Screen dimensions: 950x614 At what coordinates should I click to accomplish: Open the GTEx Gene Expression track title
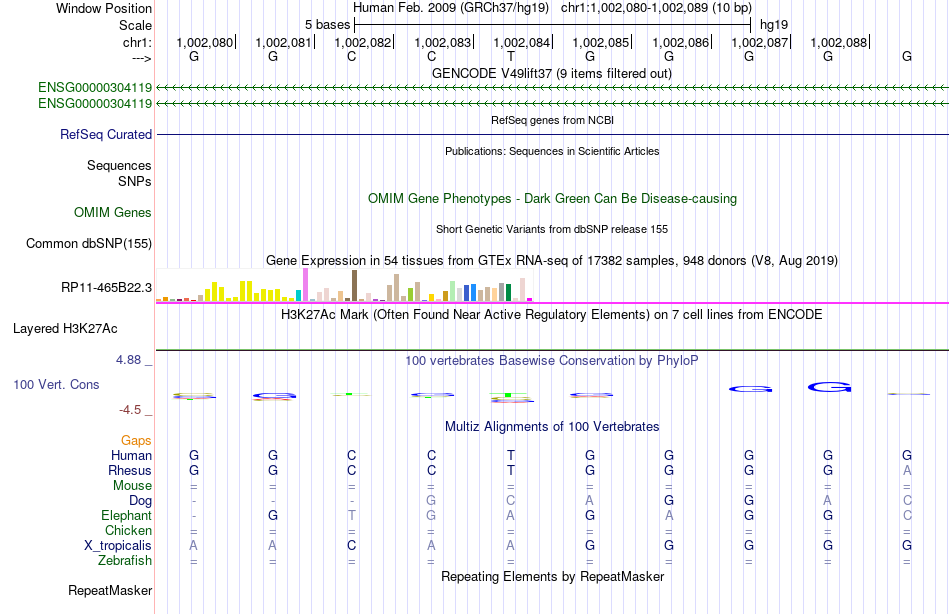point(552,261)
